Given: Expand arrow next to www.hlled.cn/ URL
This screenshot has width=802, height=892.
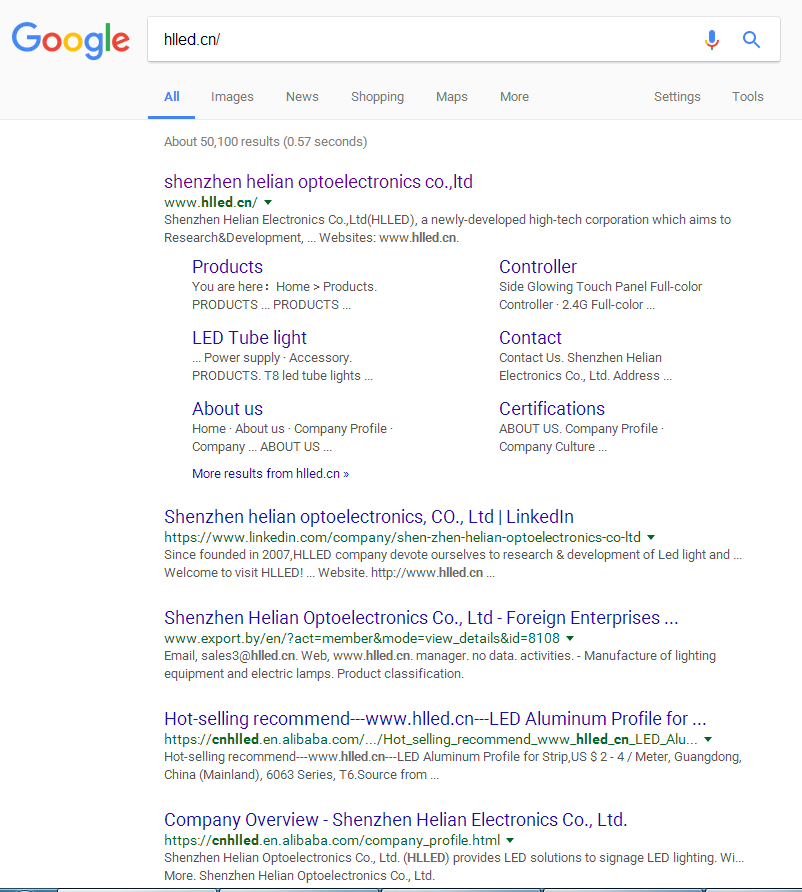Looking at the screenshot, I should click(x=268, y=202).
